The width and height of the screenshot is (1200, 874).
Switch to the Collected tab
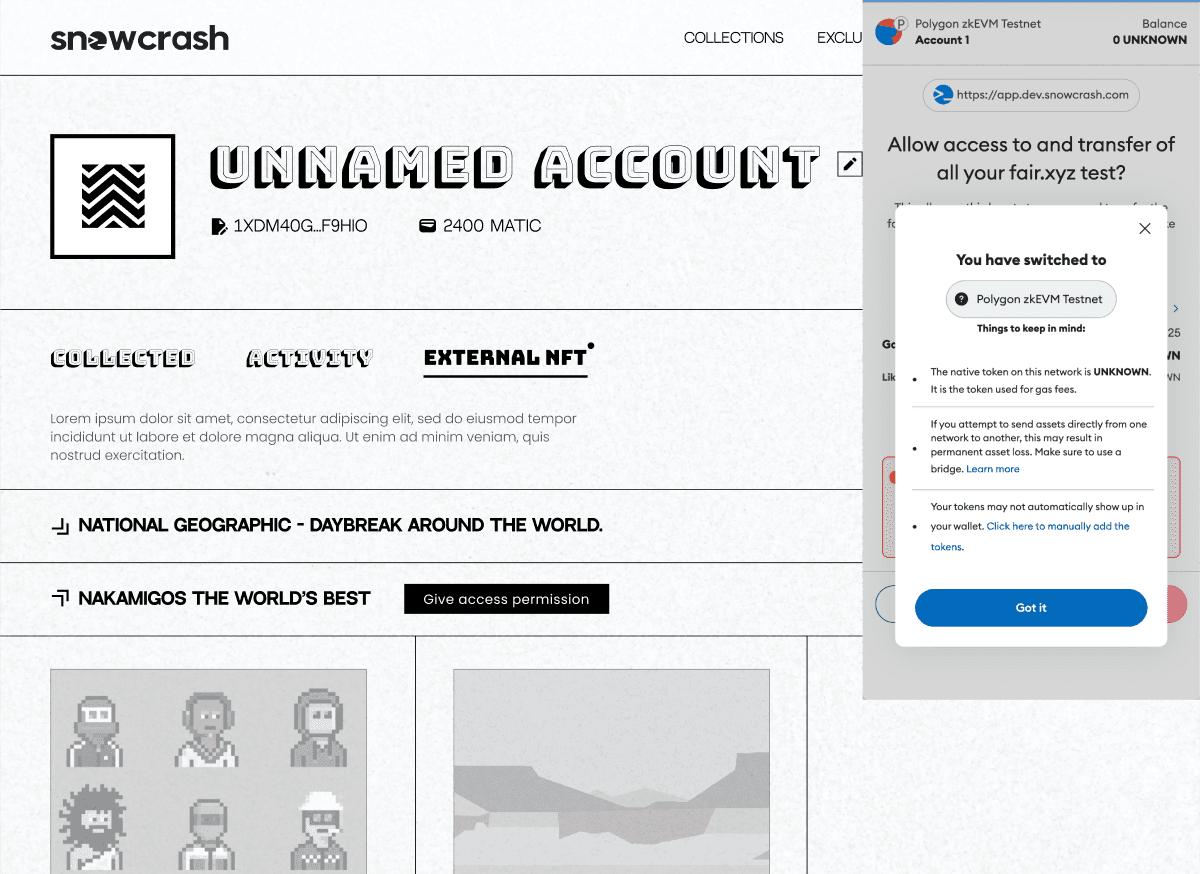pyautogui.click(x=122, y=358)
